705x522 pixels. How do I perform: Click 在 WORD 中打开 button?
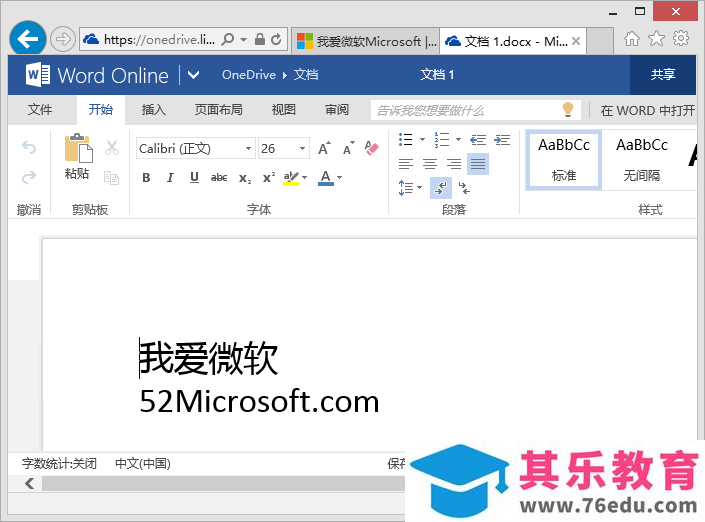[647, 110]
